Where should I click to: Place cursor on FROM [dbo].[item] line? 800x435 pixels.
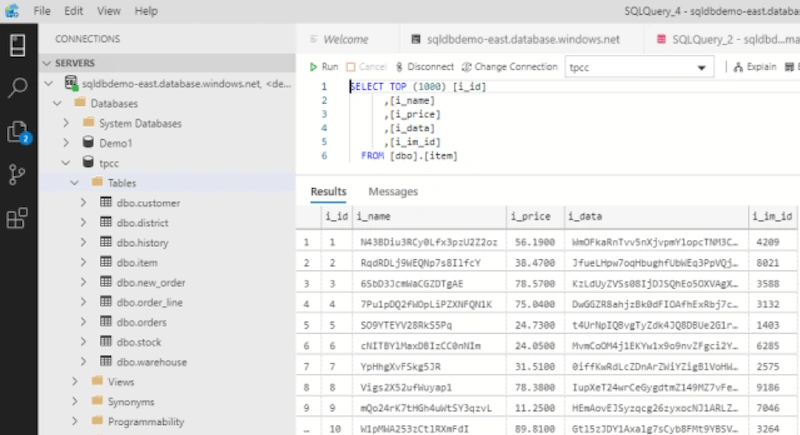409,156
